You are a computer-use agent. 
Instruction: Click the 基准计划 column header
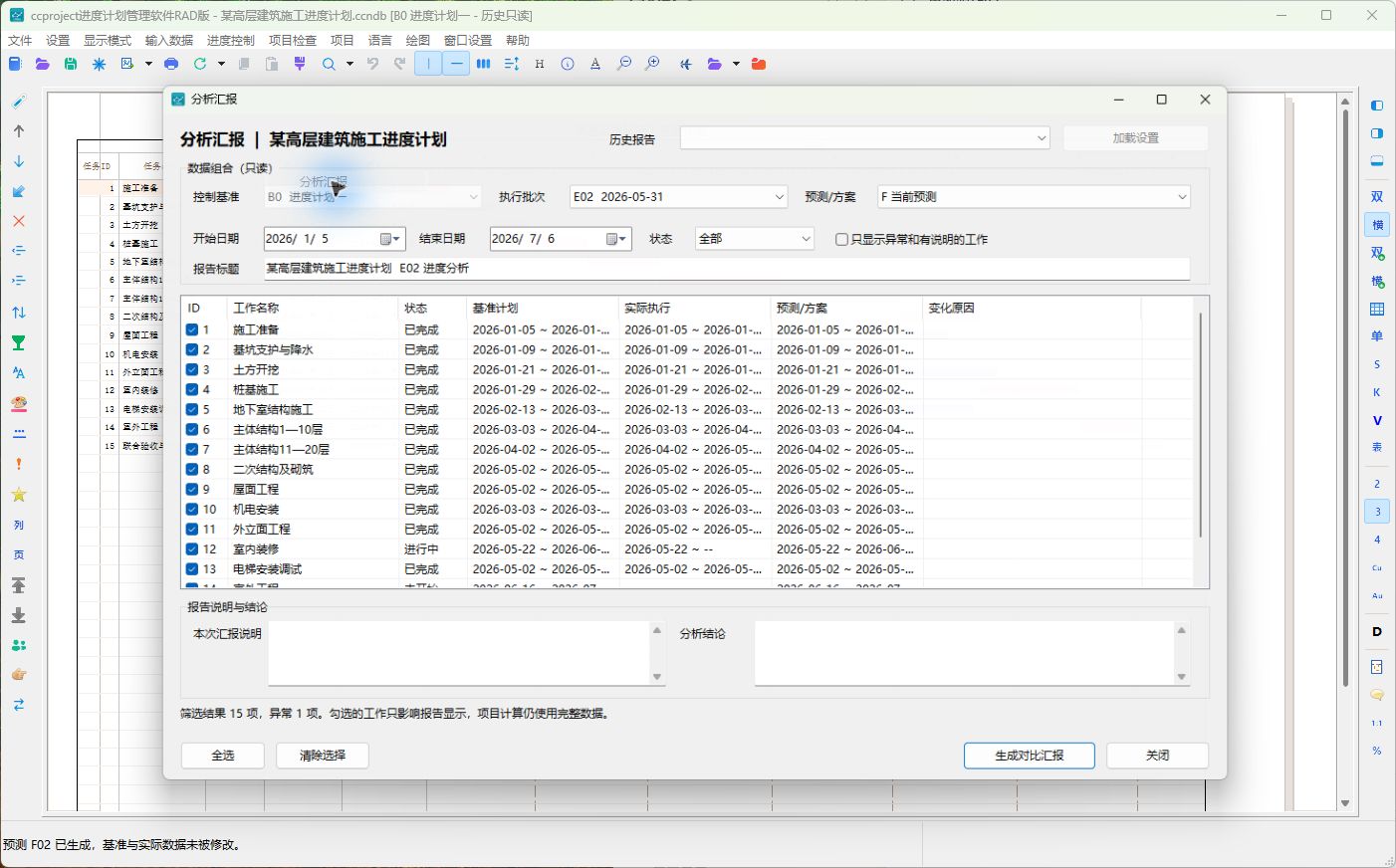tap(542, 309)
